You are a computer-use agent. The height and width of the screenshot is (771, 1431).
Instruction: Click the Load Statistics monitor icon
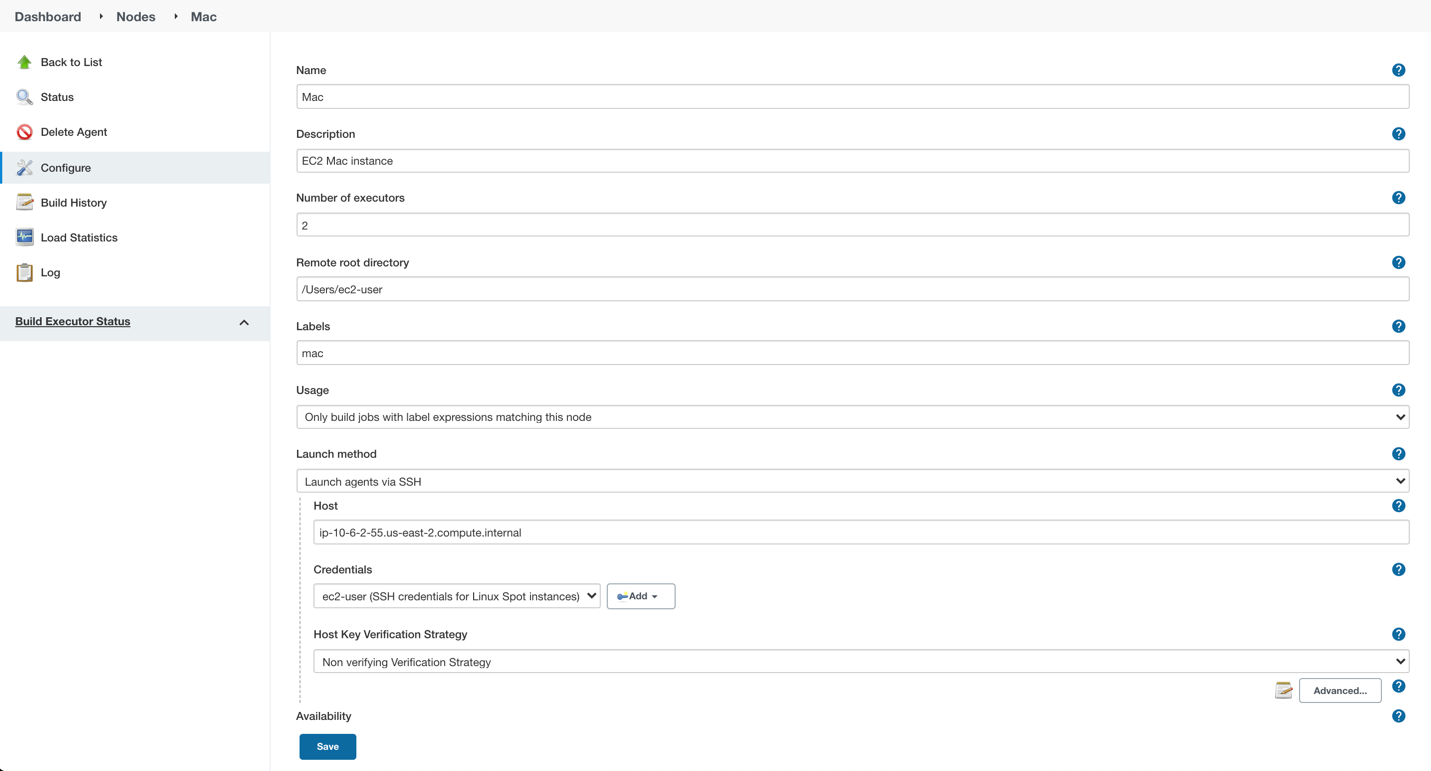[25, 237]
